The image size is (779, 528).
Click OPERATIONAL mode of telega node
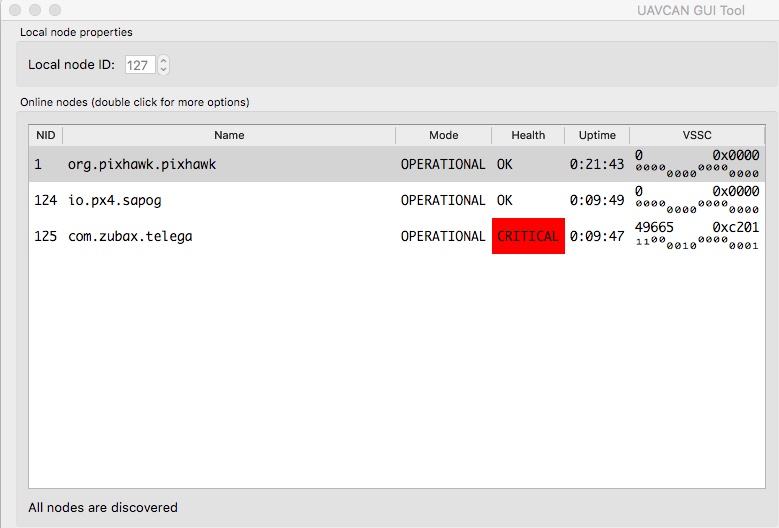tap(443, 236)
